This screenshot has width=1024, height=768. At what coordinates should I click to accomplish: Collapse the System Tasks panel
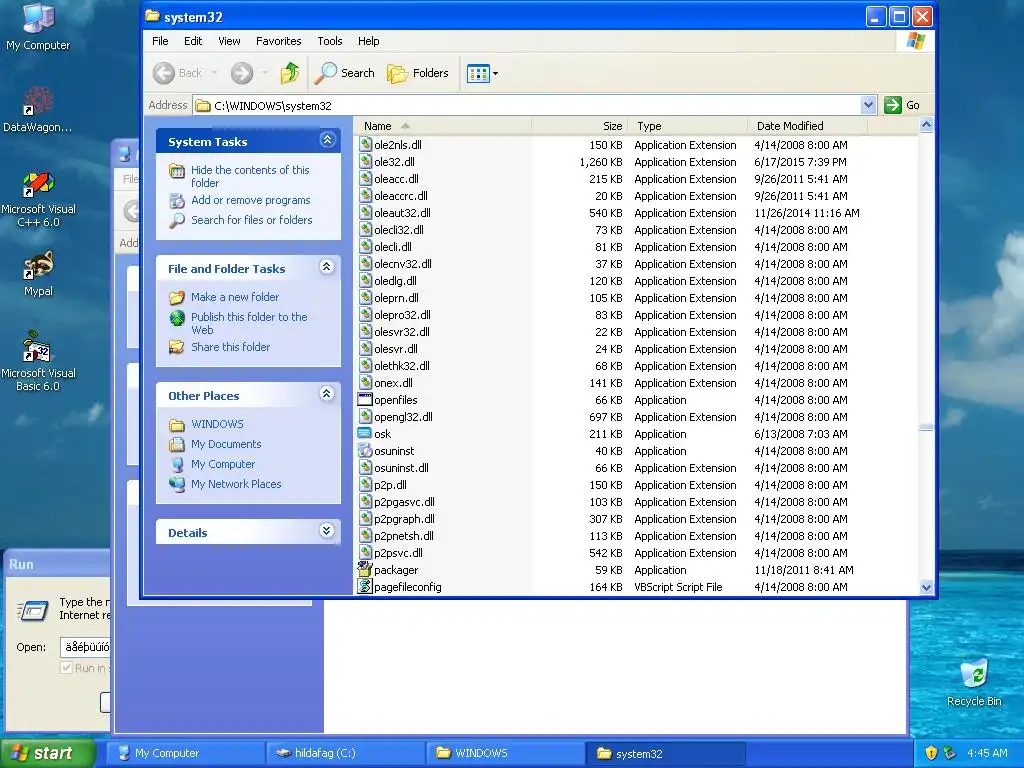[x=327, y=140]
